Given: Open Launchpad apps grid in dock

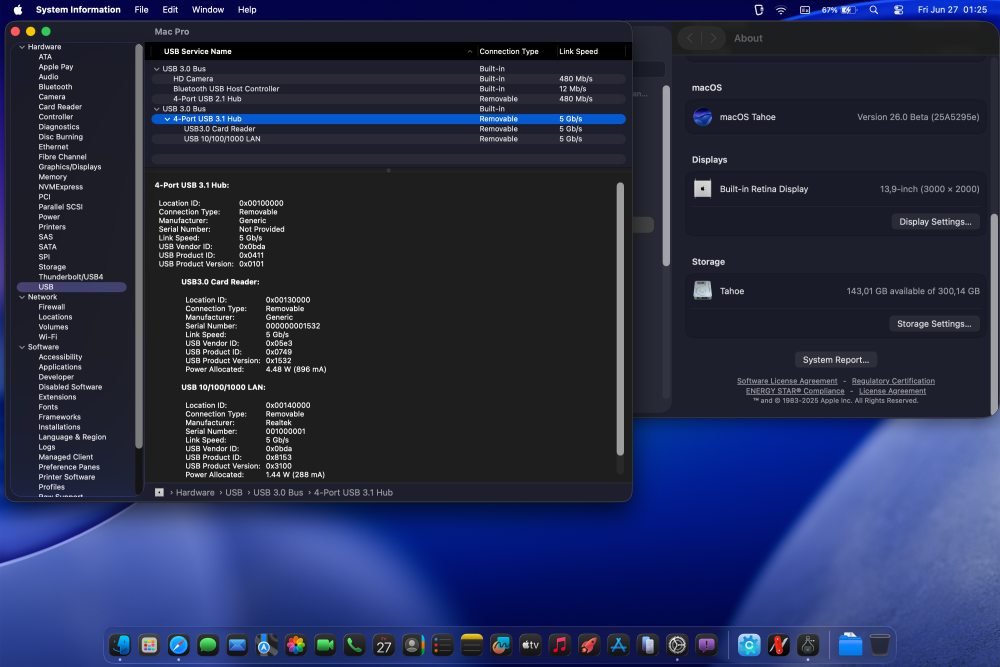Looking at the screenshot, I should tap(149, 645).
